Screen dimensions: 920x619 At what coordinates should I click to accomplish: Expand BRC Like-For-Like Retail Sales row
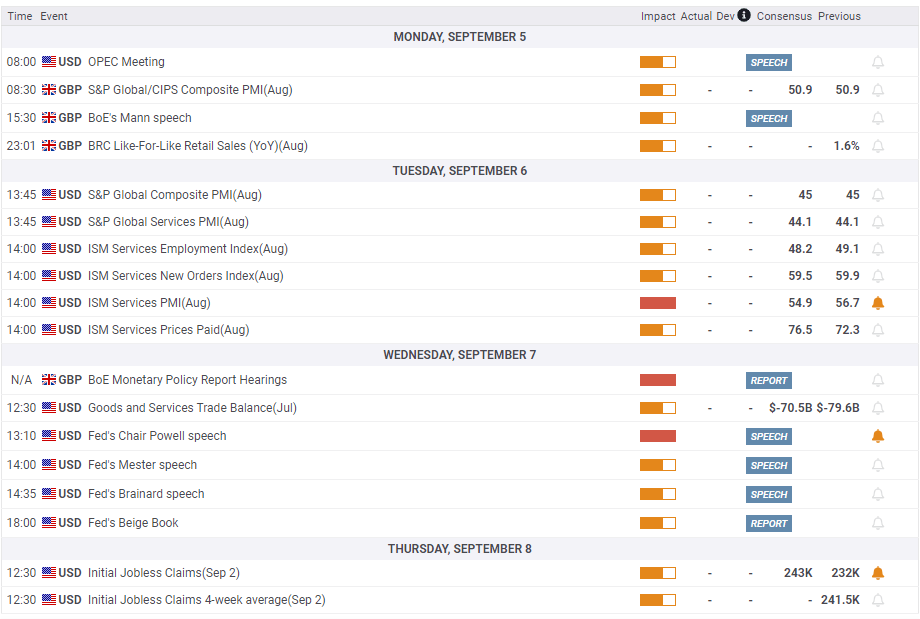197,146
